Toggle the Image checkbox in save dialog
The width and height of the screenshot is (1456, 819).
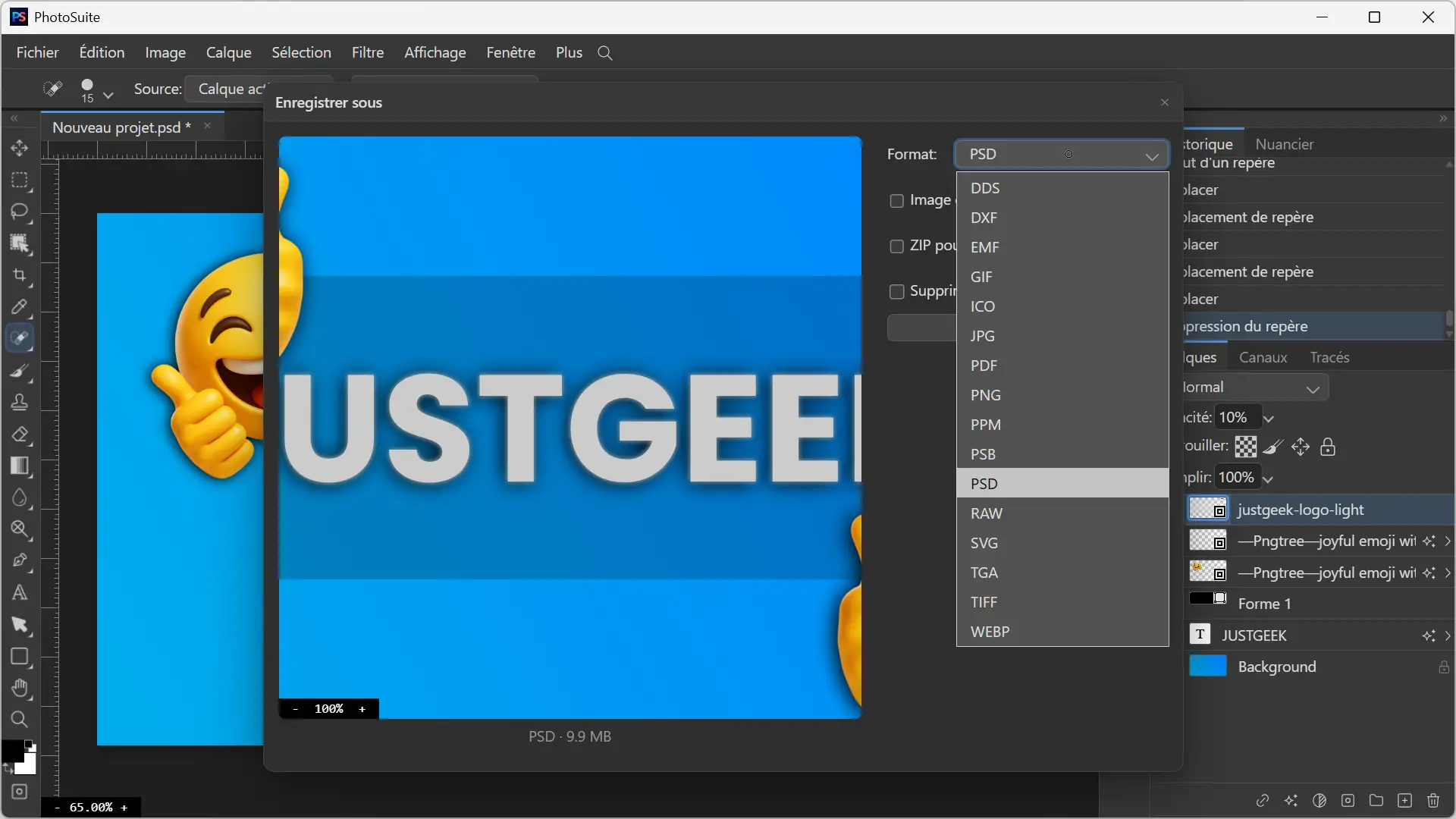click(x=896, y=201)
